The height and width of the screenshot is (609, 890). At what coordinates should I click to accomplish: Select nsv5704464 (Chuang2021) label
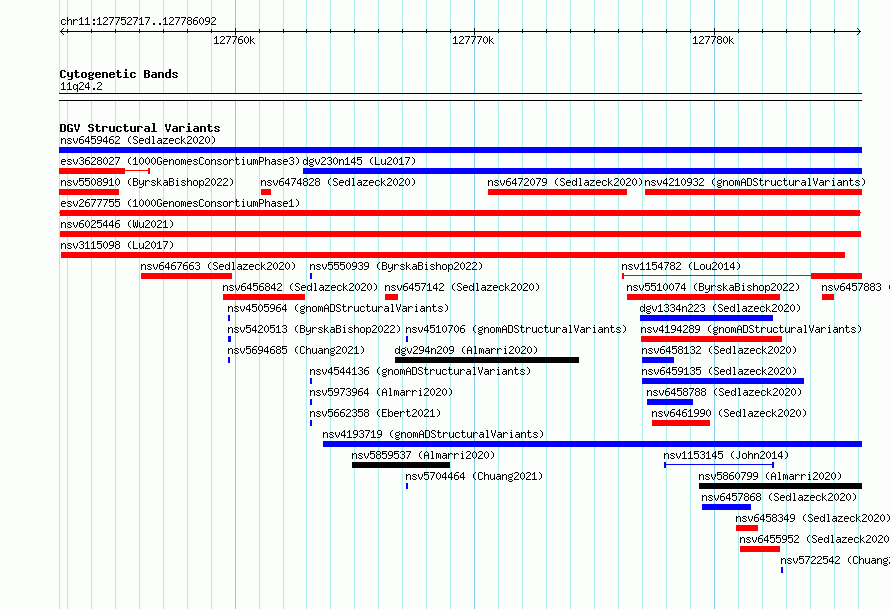pos(475,476)
